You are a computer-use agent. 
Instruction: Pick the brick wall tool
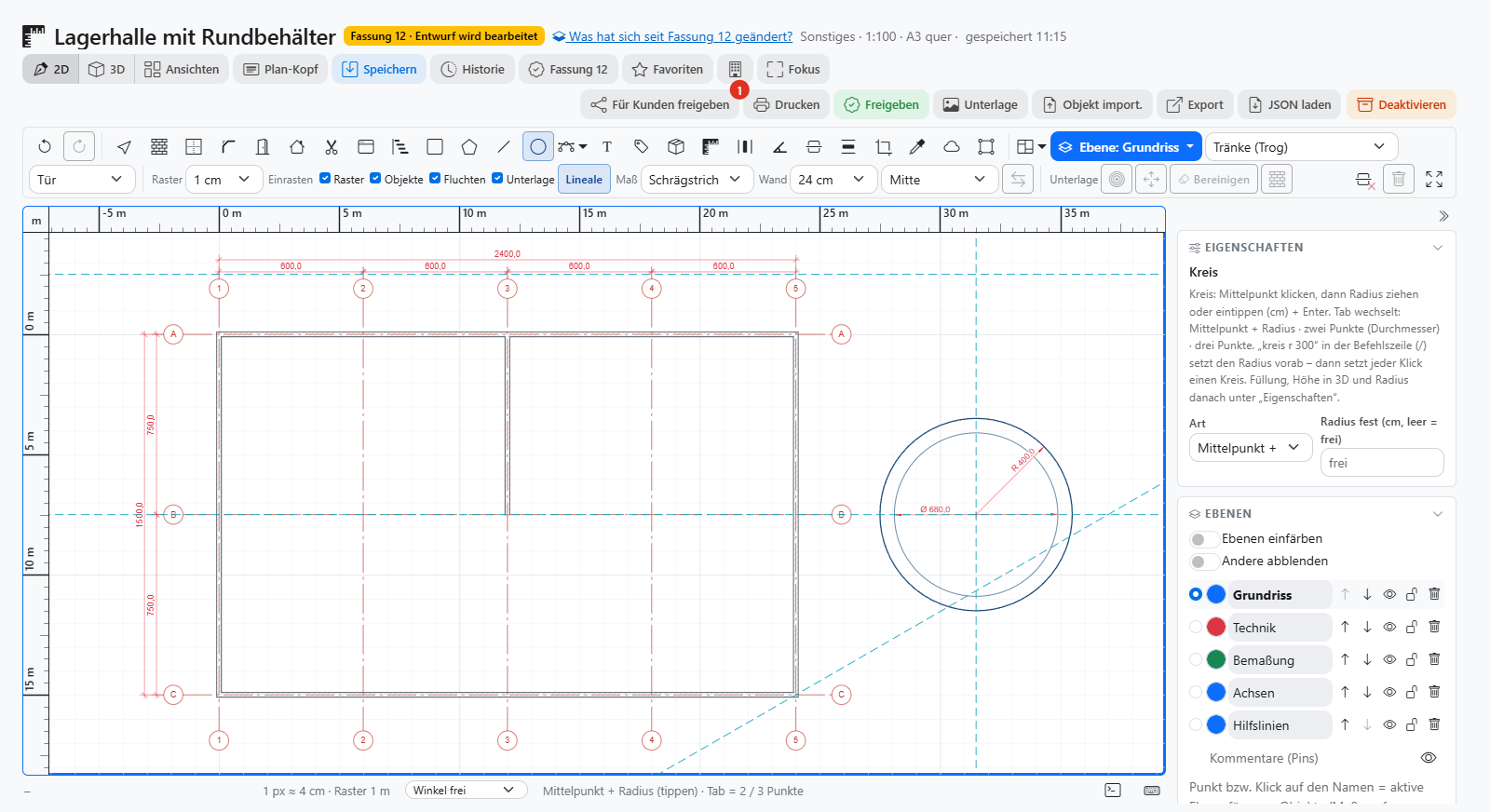[x=159, y=146]
